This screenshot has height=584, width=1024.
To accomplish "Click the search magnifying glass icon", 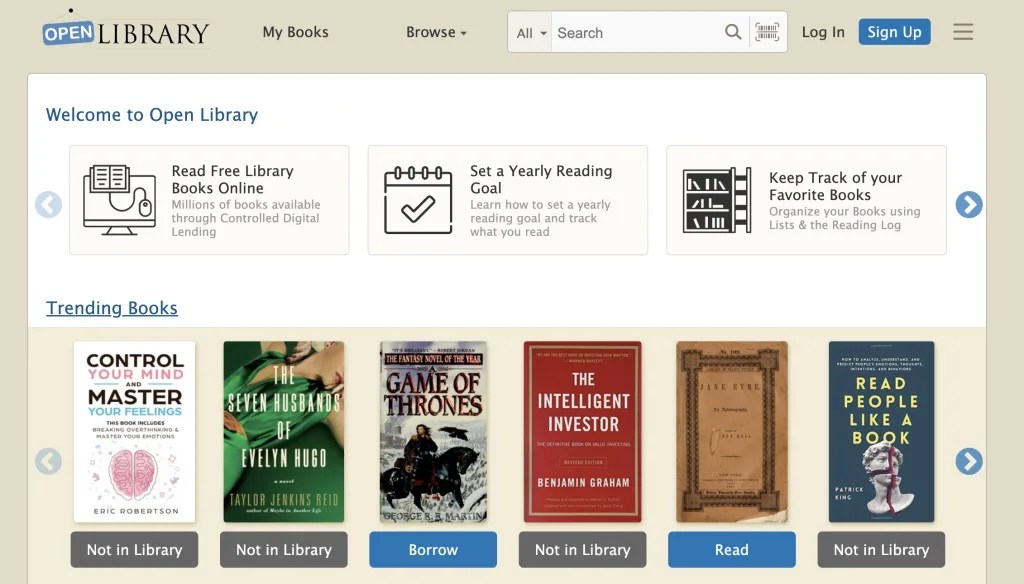I will point(733,32).
